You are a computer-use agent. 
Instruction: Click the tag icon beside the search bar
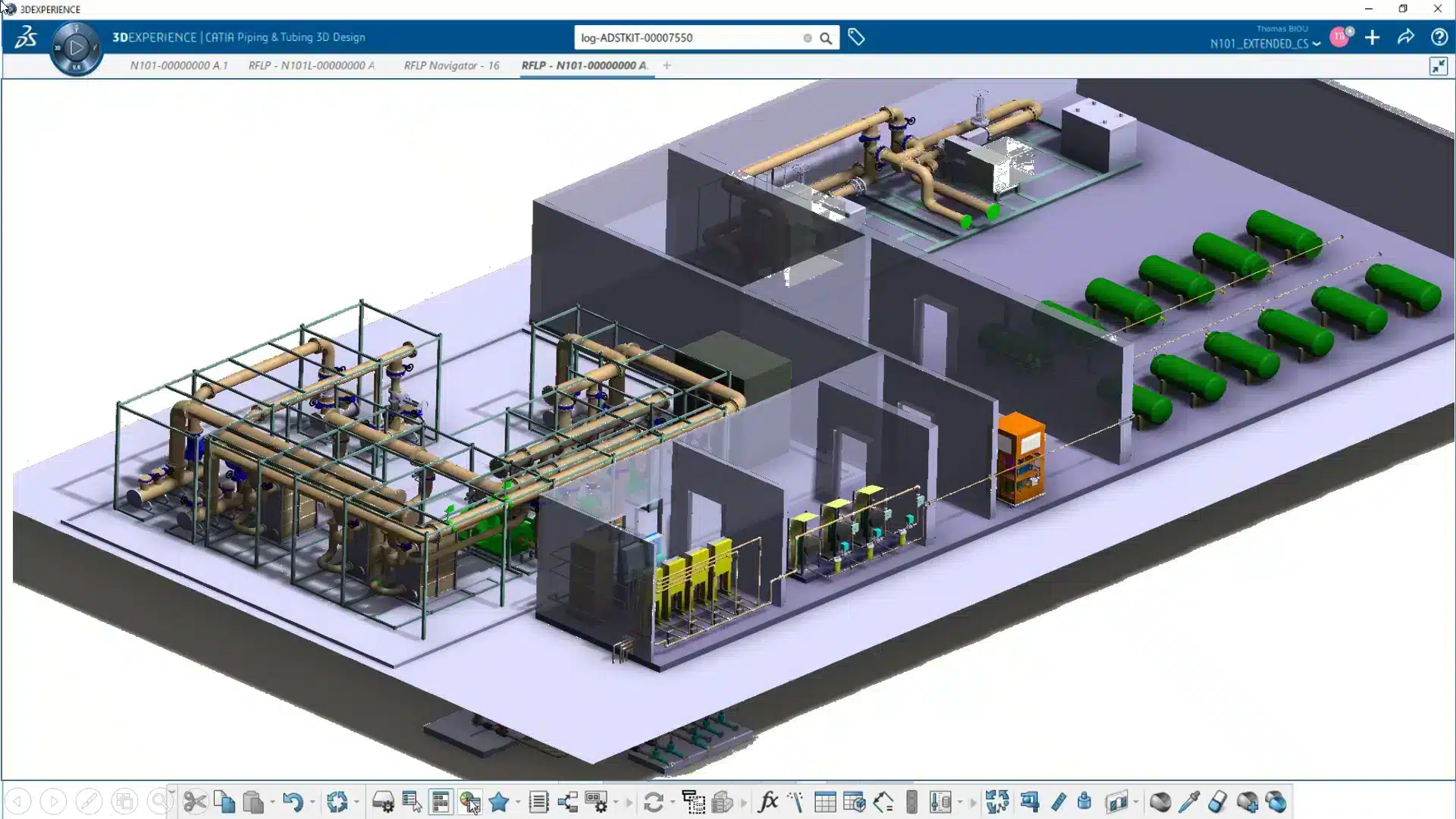point(856,37)
